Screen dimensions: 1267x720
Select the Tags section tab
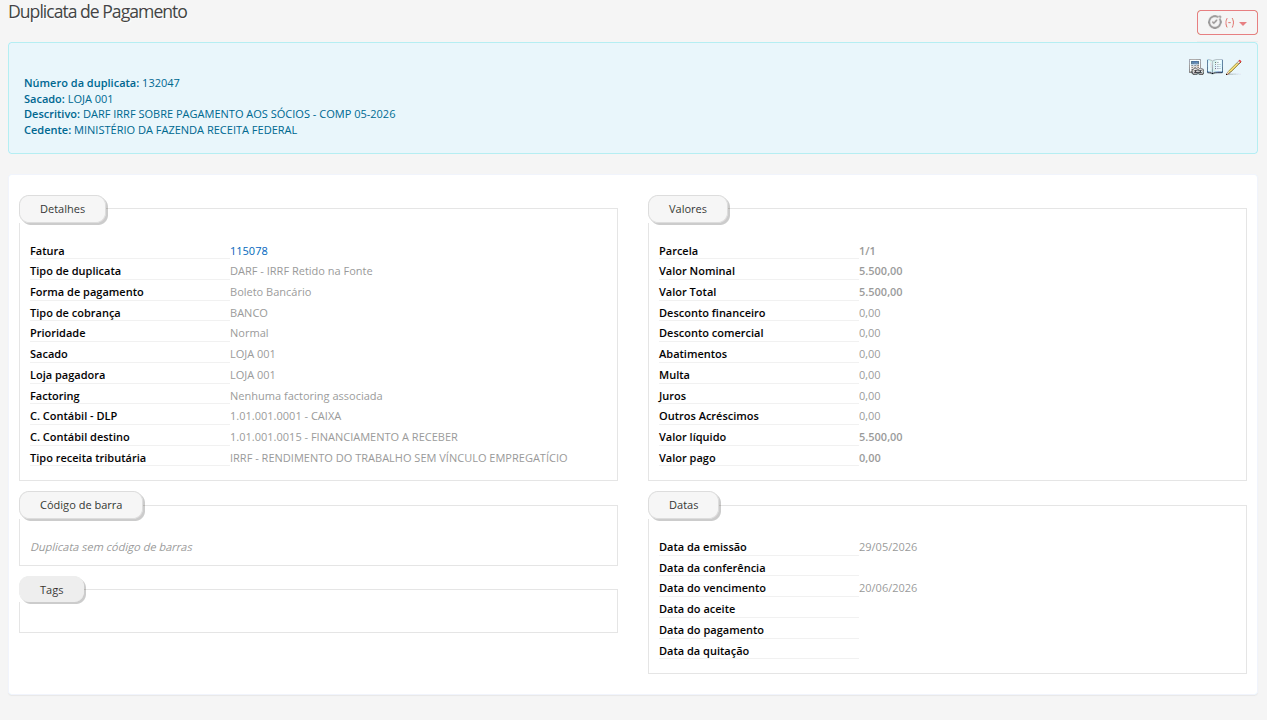click(52, 590)
